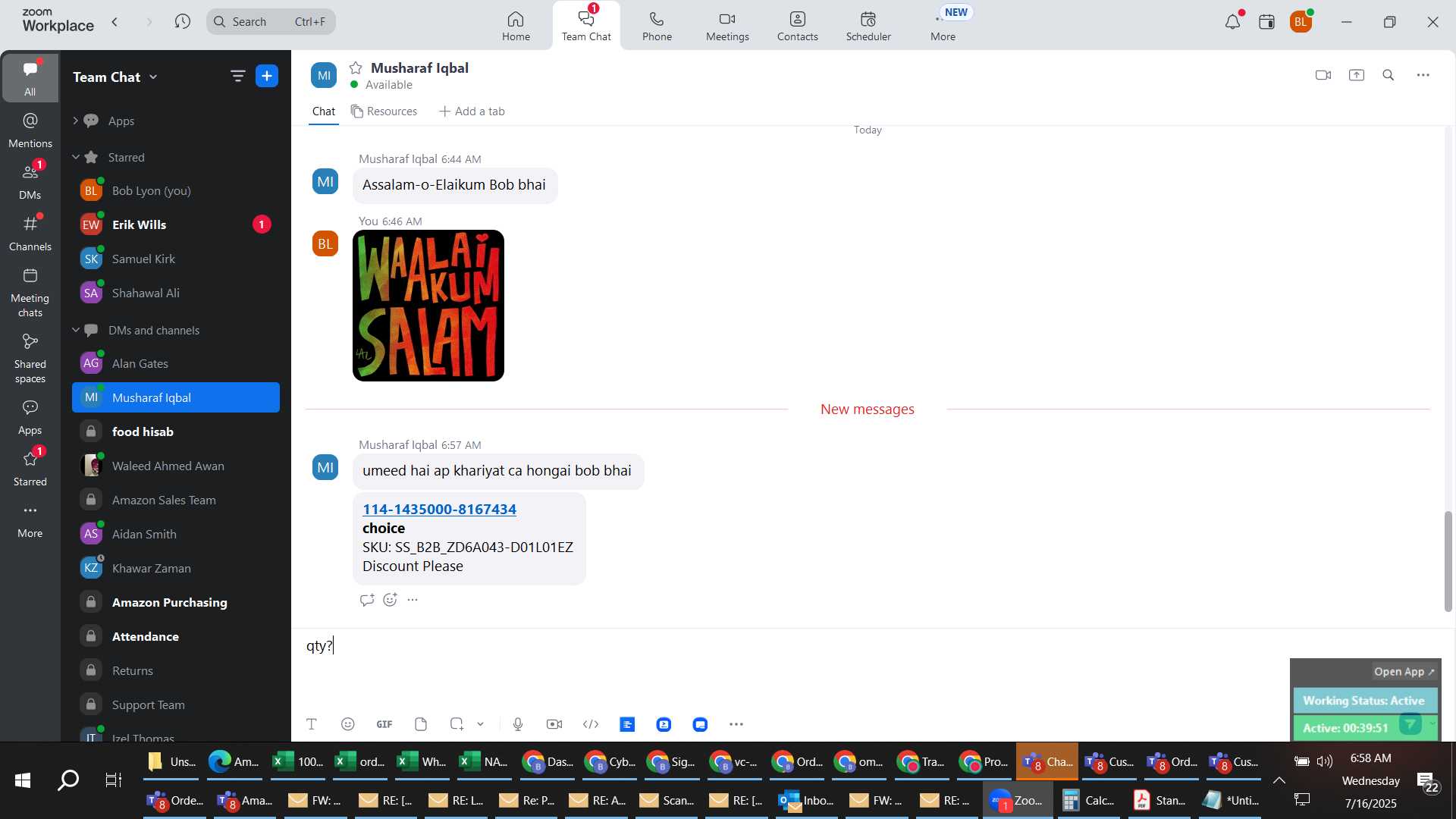Image resolution: width=1456 pixels, height=819 pixels.
Task: Click the Working Status: Active bar
Action: tap(1364, 701)
